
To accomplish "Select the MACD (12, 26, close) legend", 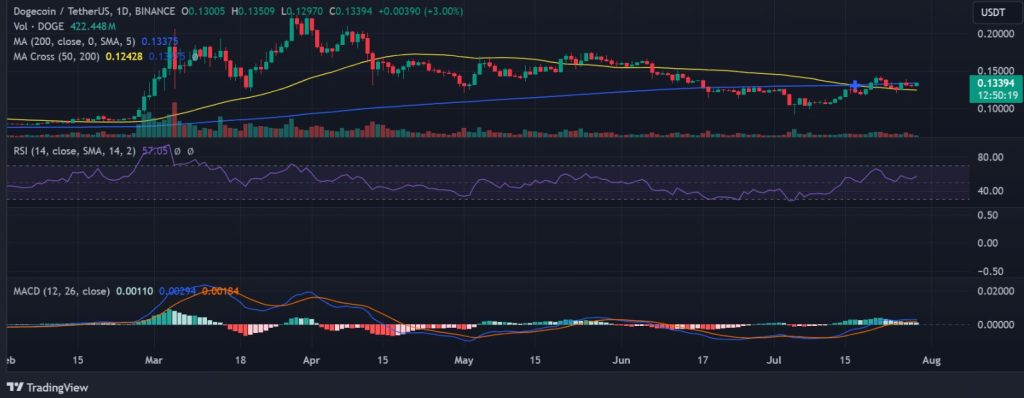I will (x=61, y=291).
